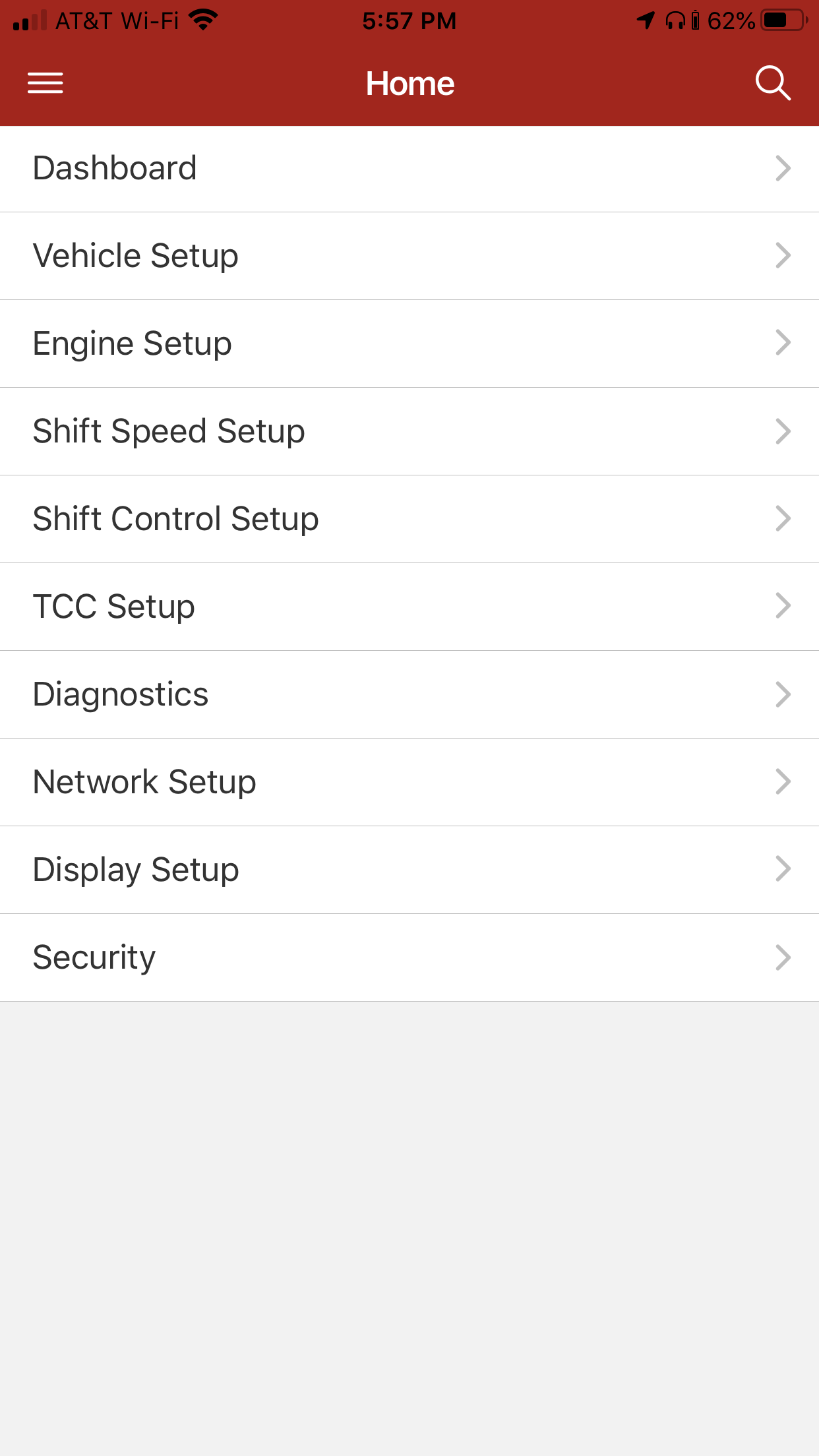Screen dimensions: 819x1456
Task: Tap the headphones status icon
Action: point(675,21)
